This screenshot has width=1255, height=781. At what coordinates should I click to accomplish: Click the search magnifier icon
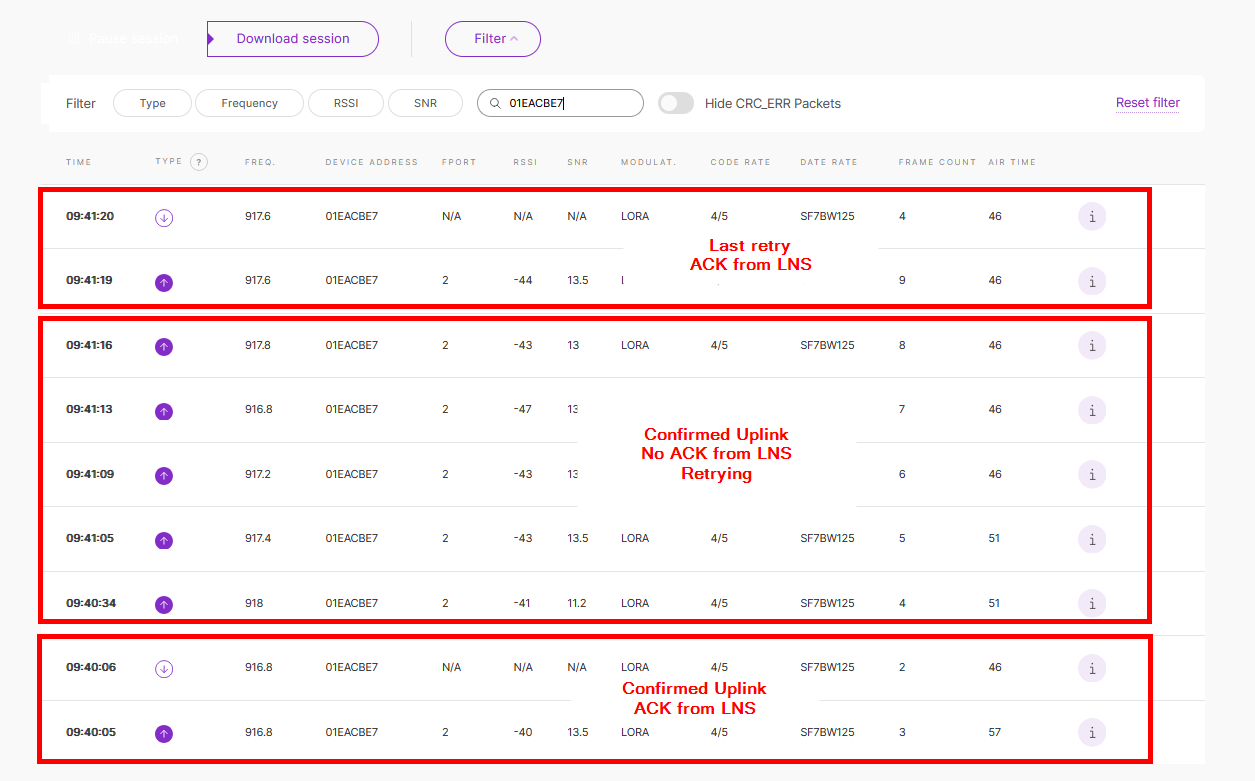[x=495, y=103]
